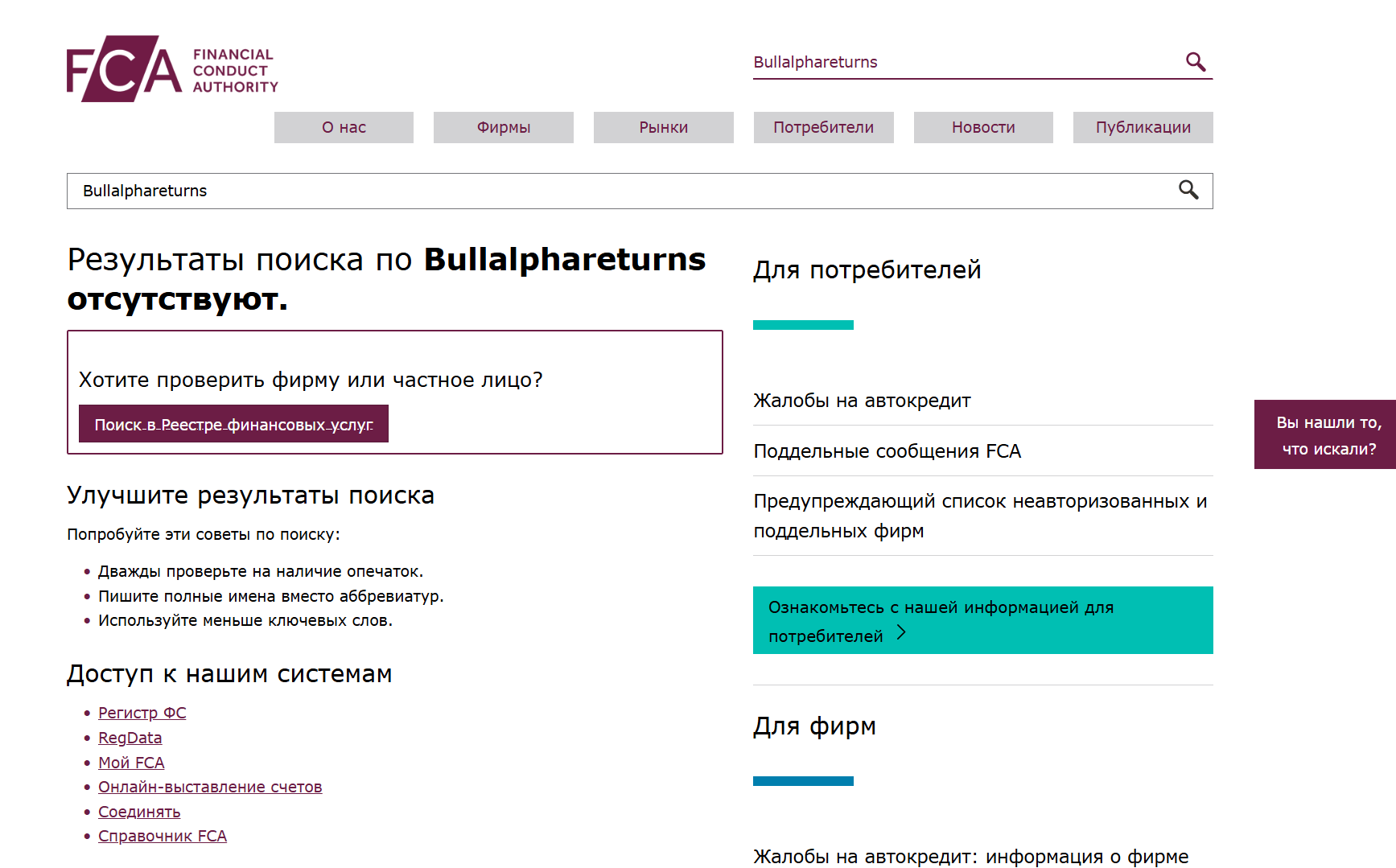Open the 'О нас' menu
Viewport: 1396px width, 868px height.
[344, 127]
